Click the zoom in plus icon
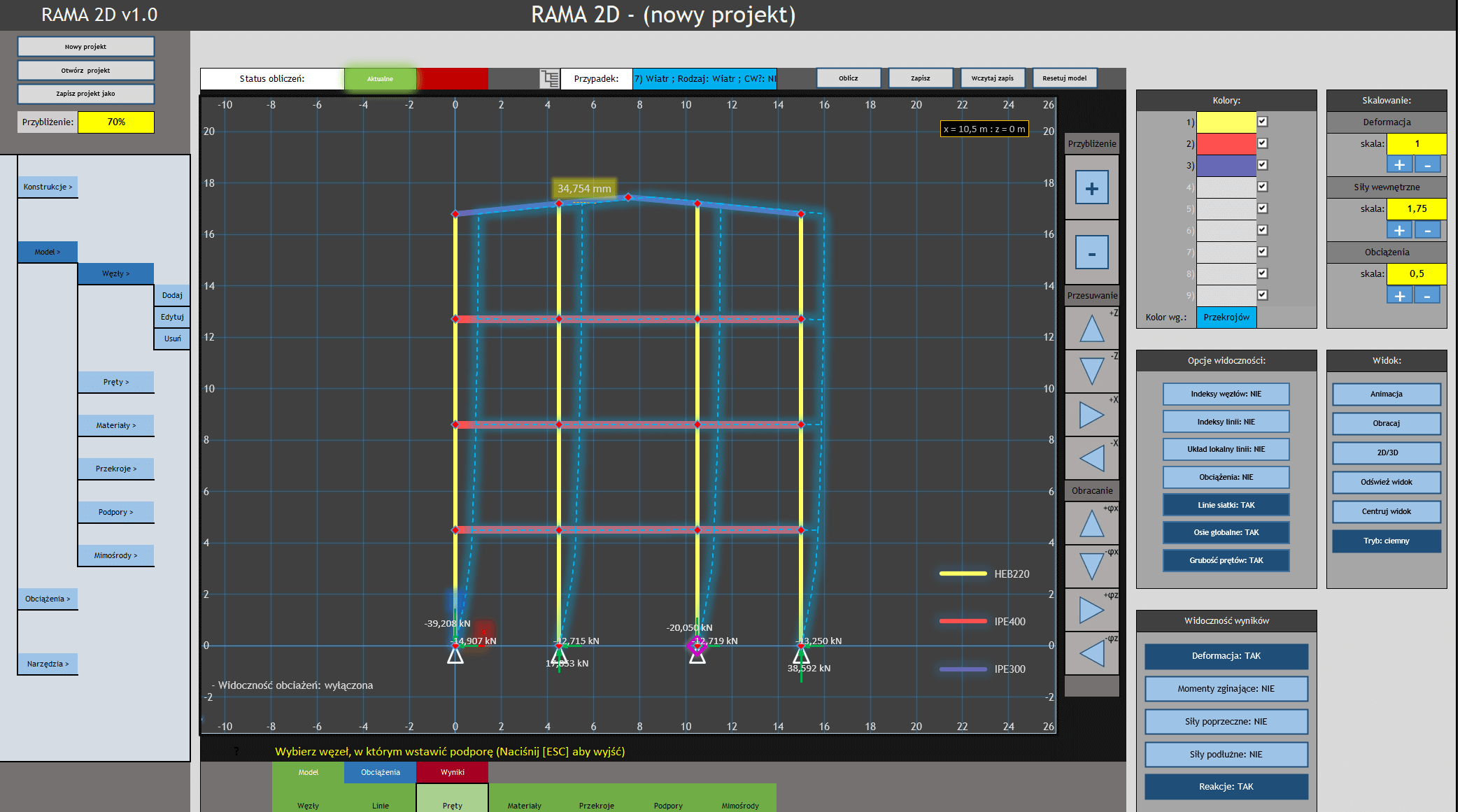The height and width of the screenshot is (812, 1460). [x=1091, y=188]
